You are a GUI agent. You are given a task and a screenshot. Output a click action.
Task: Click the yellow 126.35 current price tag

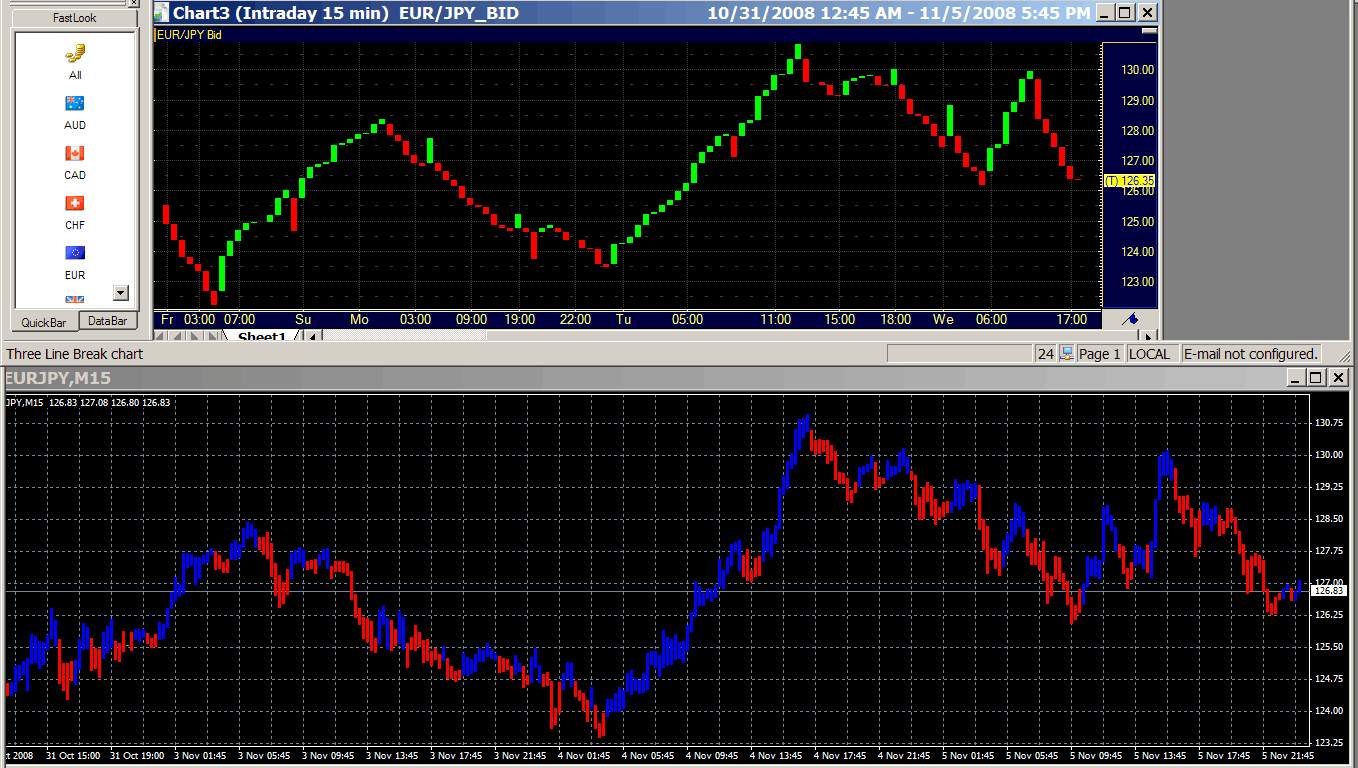point(1130,181)
